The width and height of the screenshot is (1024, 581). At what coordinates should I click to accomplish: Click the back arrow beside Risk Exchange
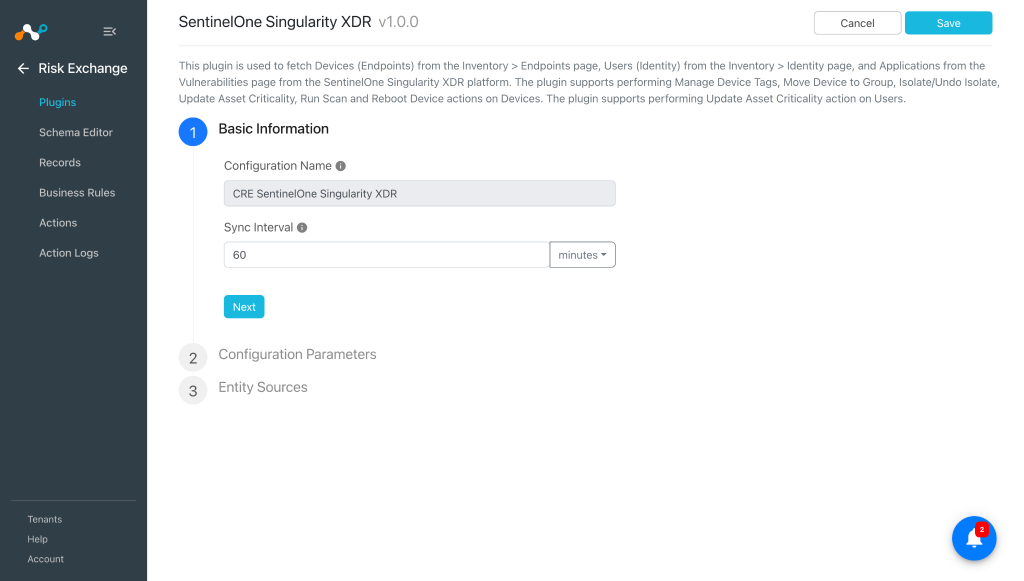(23, 69)
